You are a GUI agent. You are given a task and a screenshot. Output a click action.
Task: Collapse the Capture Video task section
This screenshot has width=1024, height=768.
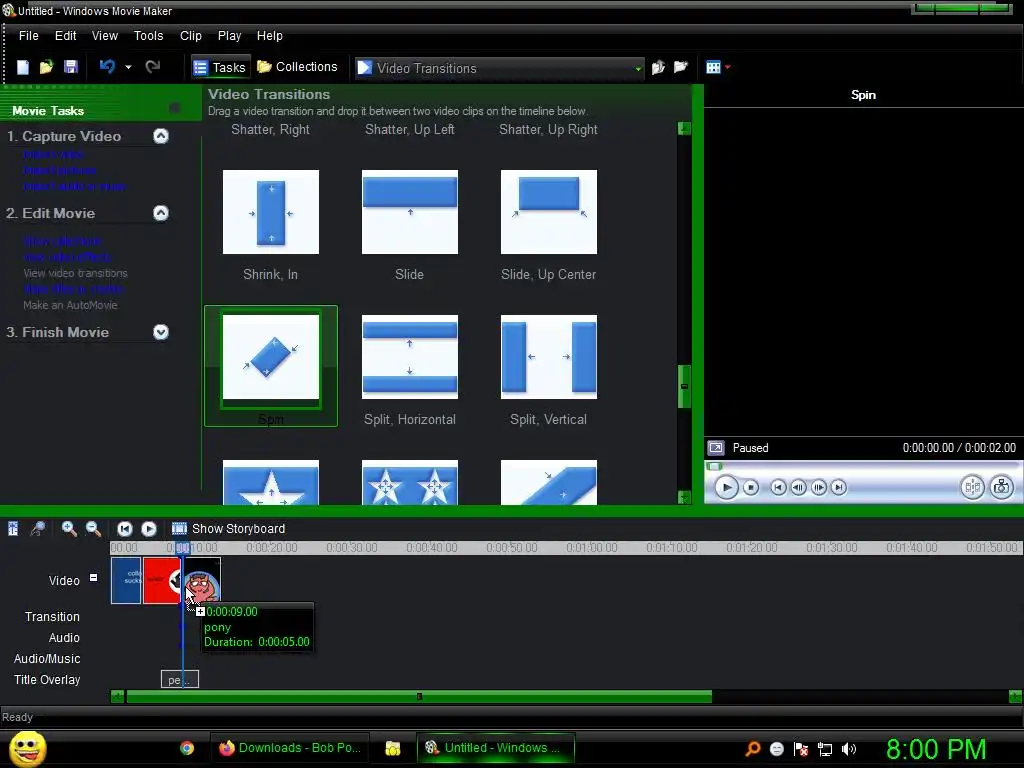(x=161, y=136)
